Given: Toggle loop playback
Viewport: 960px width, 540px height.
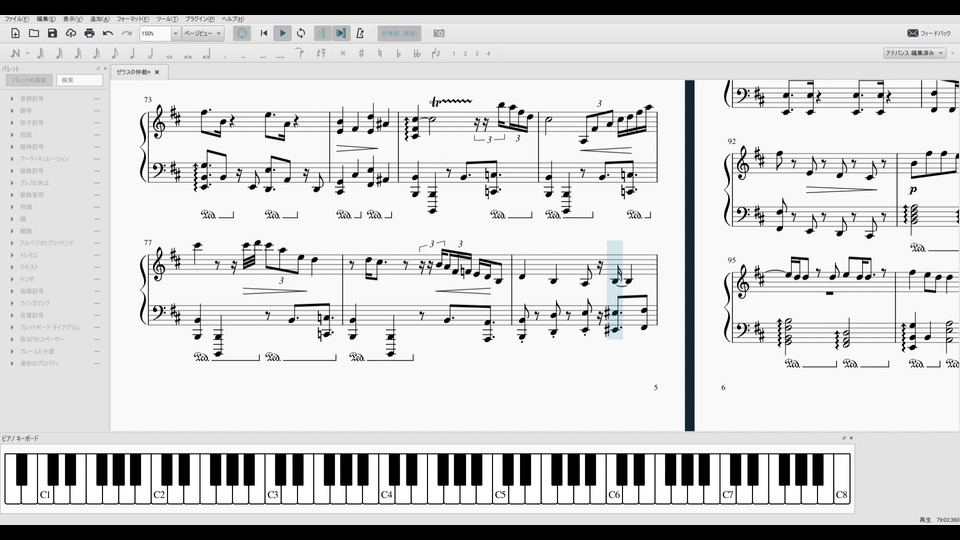Looking at the screenshot, I should [x=301, y=33].
